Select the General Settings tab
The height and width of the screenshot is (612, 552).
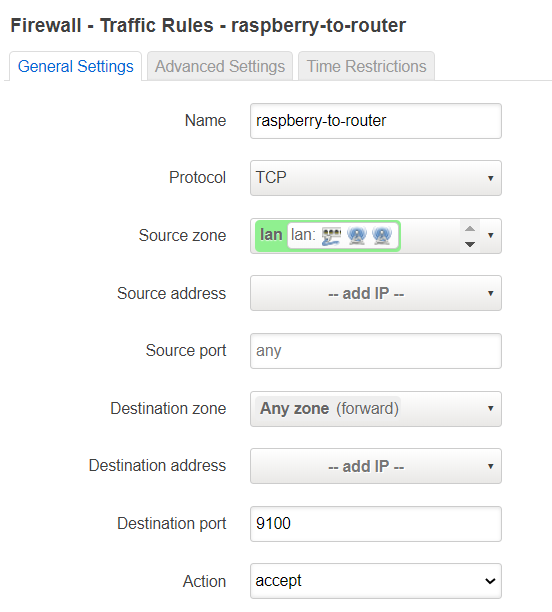(76, 66)
